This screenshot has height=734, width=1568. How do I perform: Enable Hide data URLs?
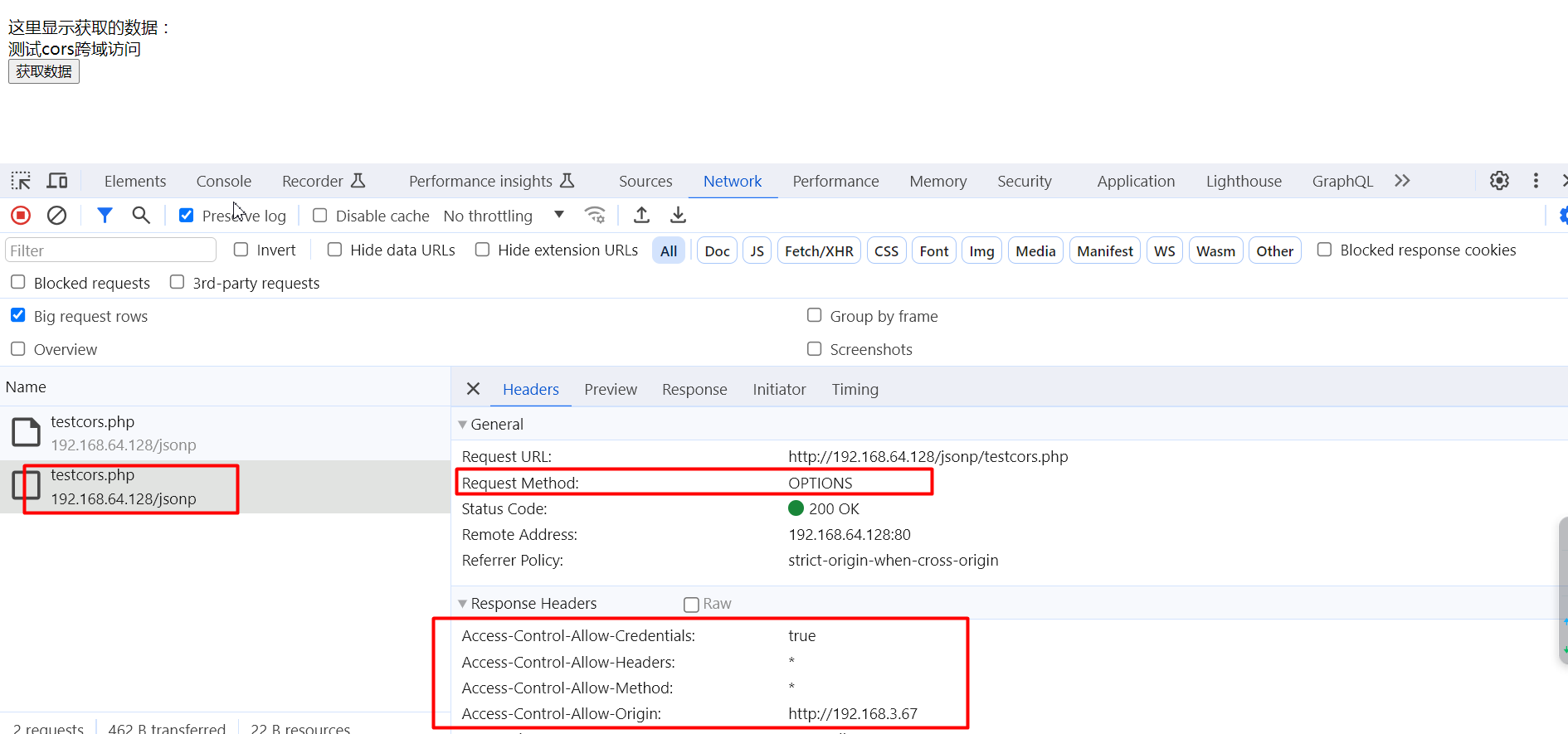(334, 250)
